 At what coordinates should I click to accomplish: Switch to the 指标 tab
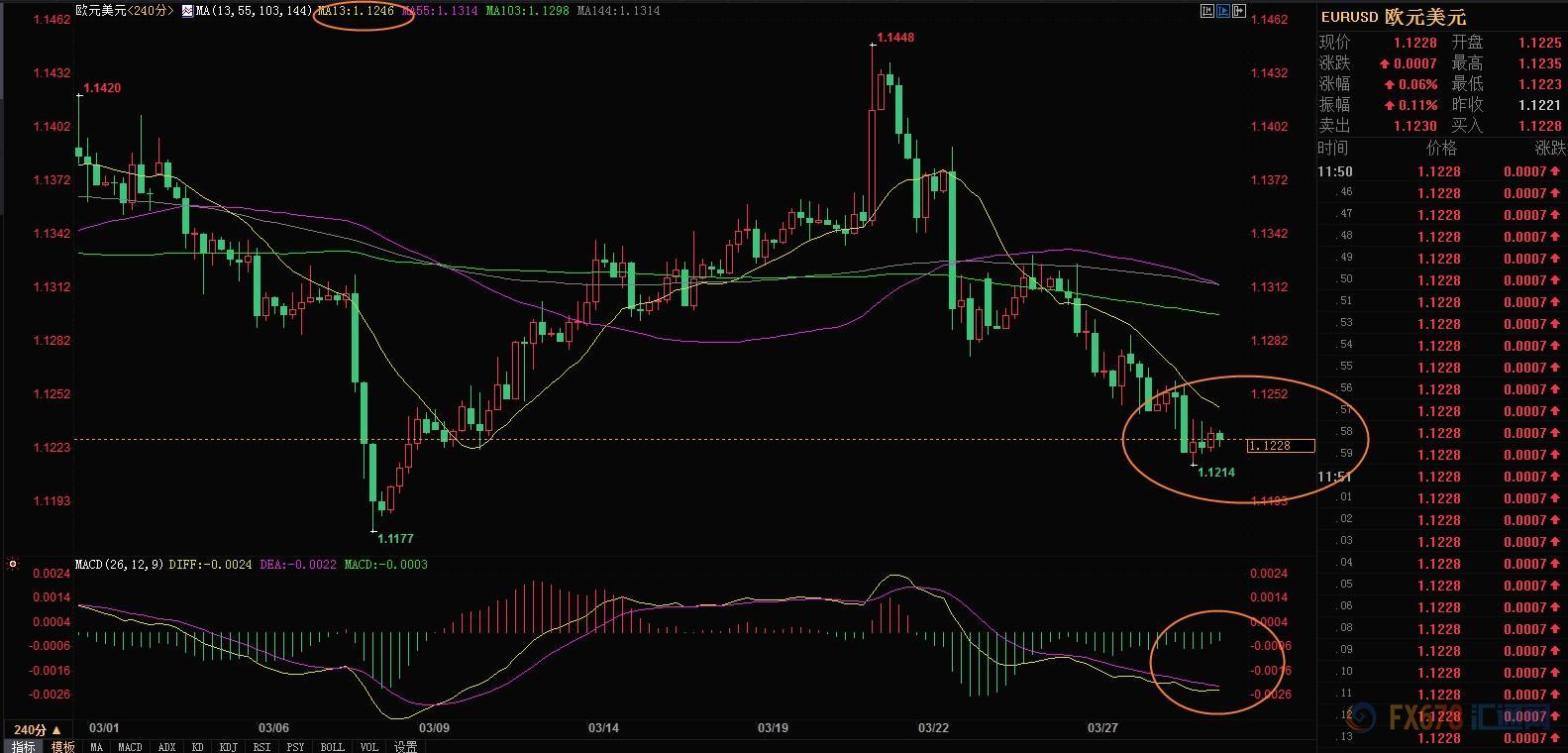tap(23, 747)
